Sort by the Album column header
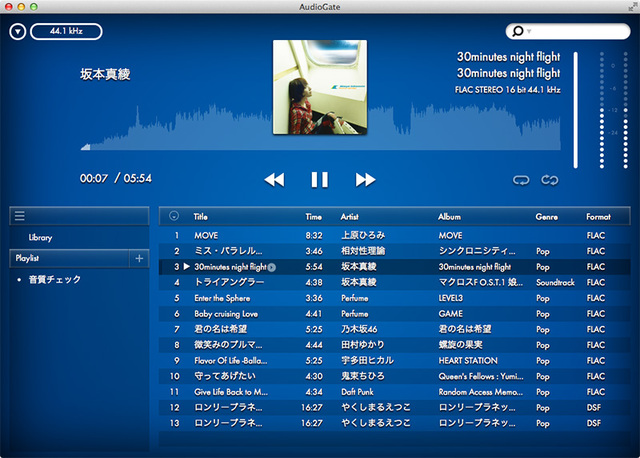The width and height of the screenshot is (640, 458). (449, 217)
